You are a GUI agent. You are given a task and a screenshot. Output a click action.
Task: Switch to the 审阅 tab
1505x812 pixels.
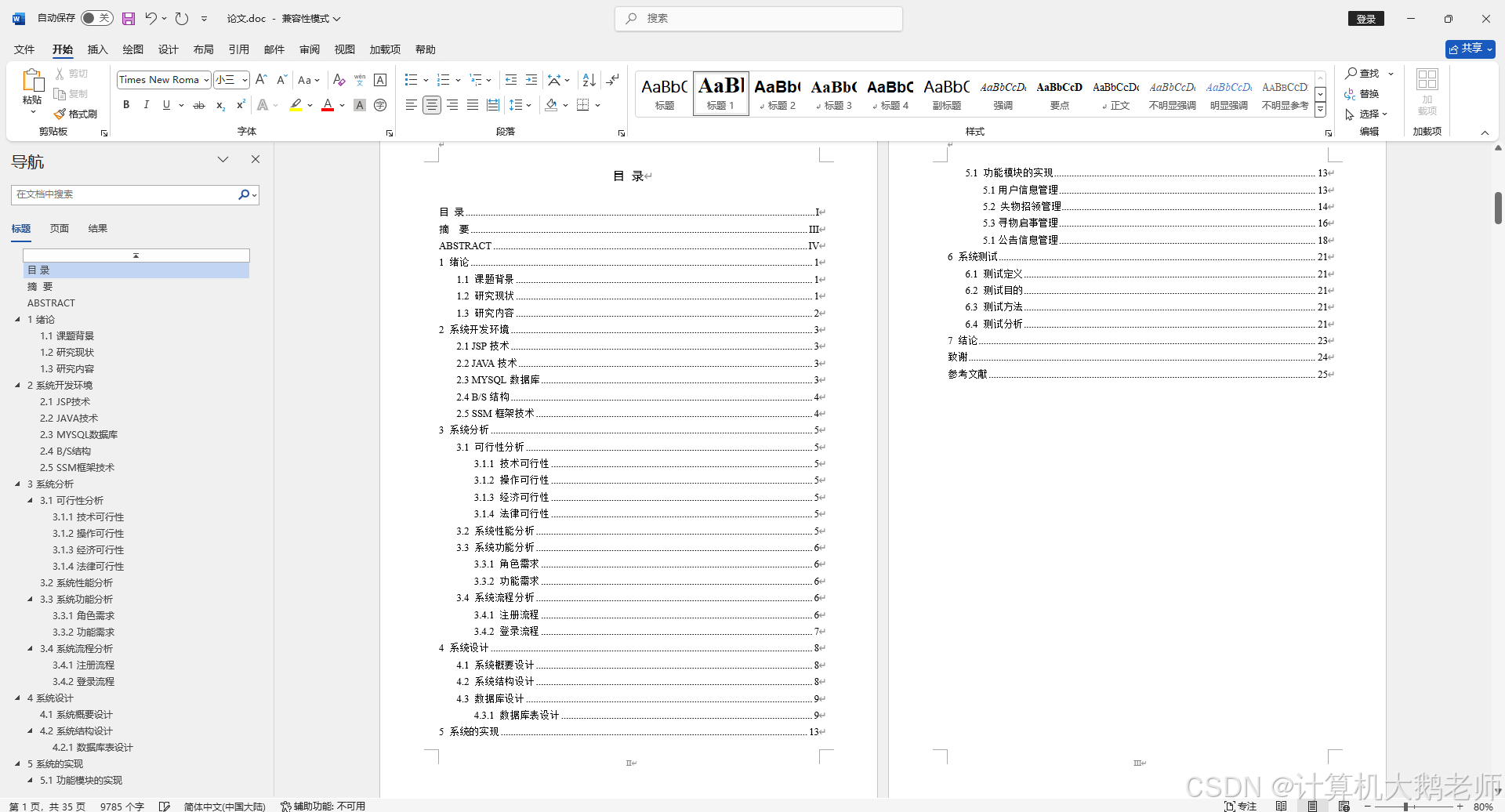(309, 49)
